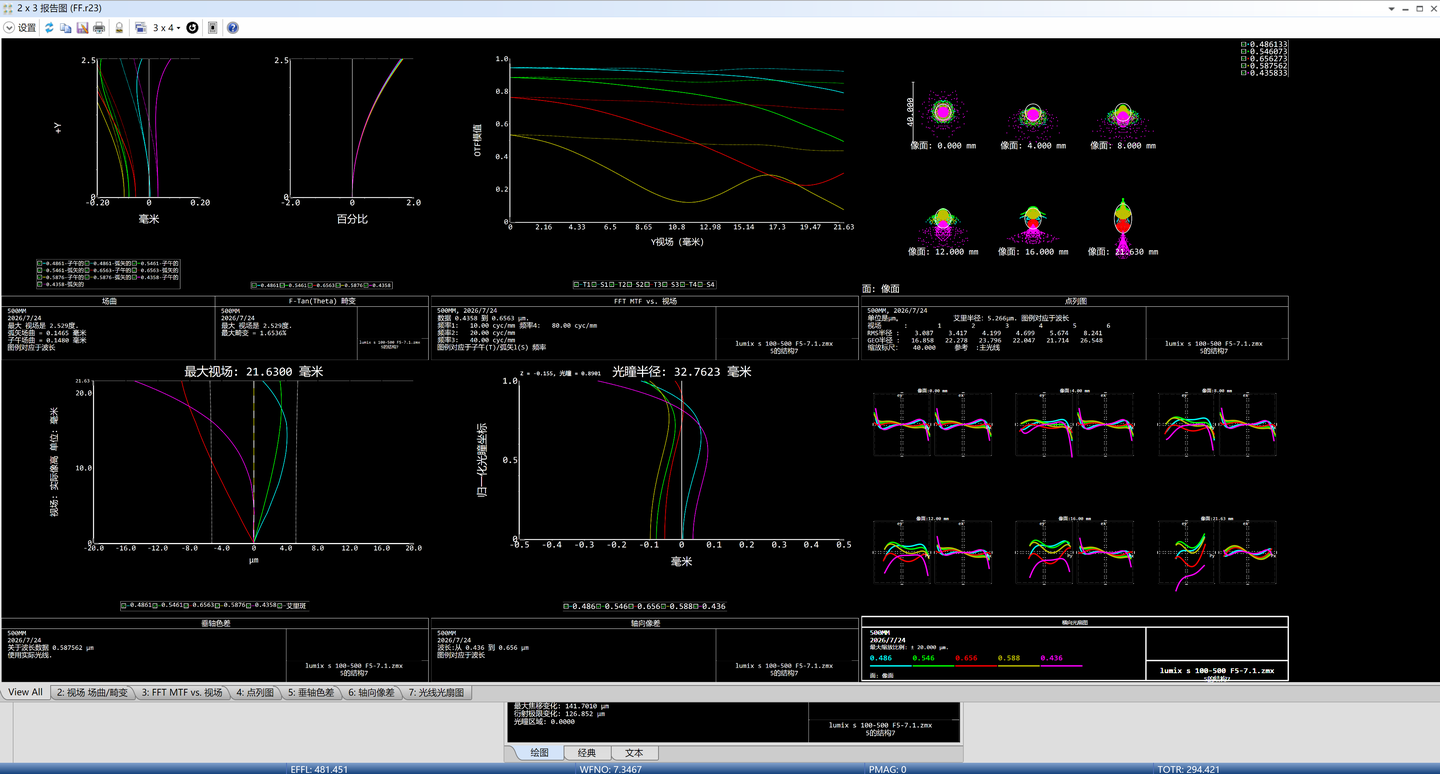Click the 最大视场: 21.6300 毫米 heading
The image size is (1440, 774).
pos(253,371)
